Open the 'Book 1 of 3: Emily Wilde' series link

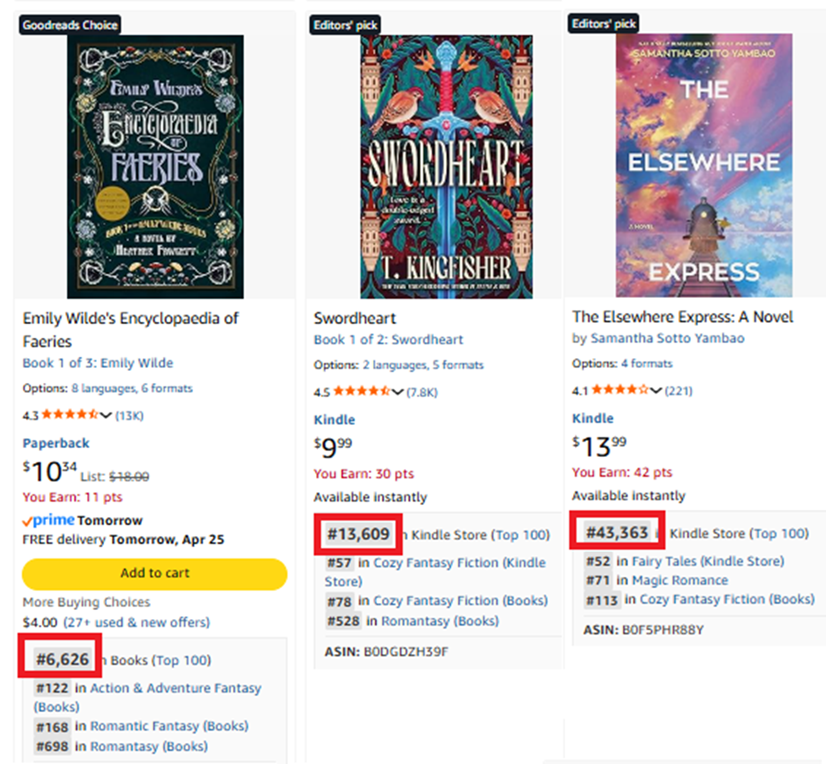98,363
